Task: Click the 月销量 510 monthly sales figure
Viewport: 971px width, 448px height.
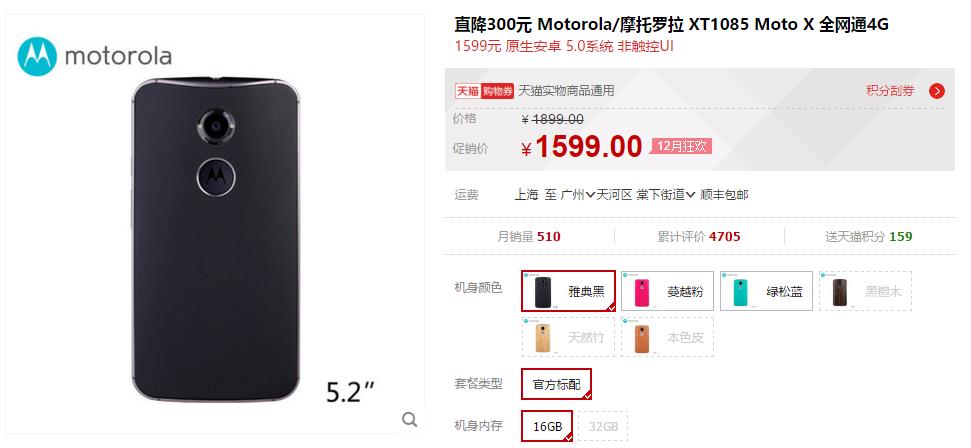Action: pos(529,236)
